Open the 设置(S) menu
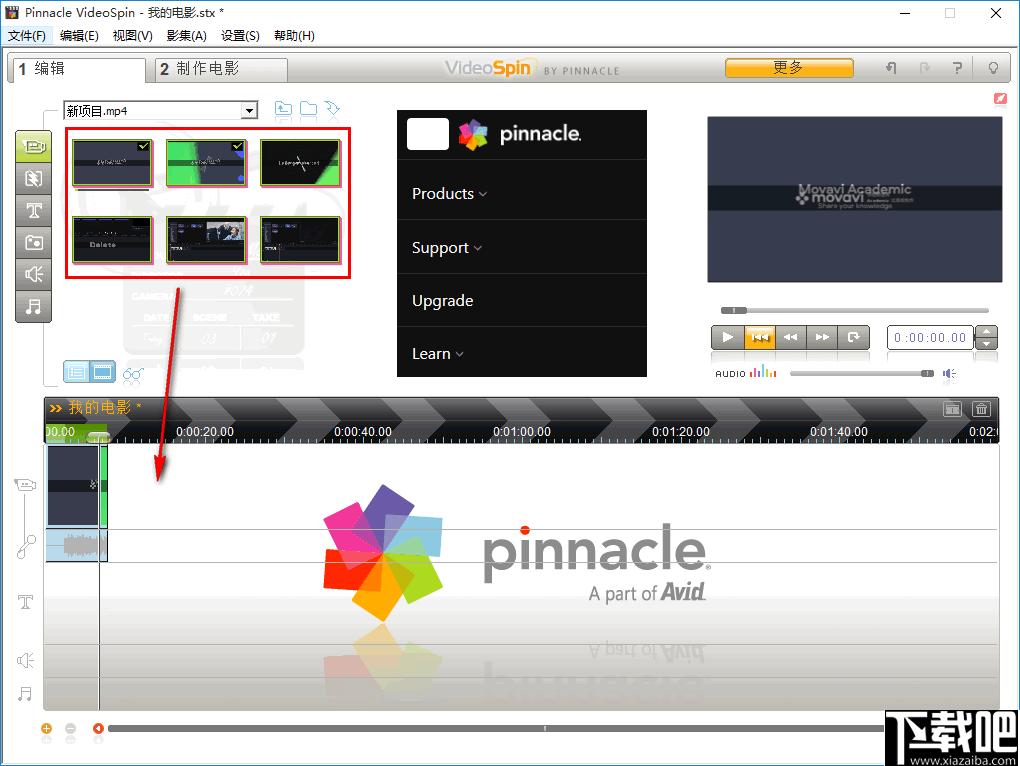1020x766 pixels. [240, 36]
